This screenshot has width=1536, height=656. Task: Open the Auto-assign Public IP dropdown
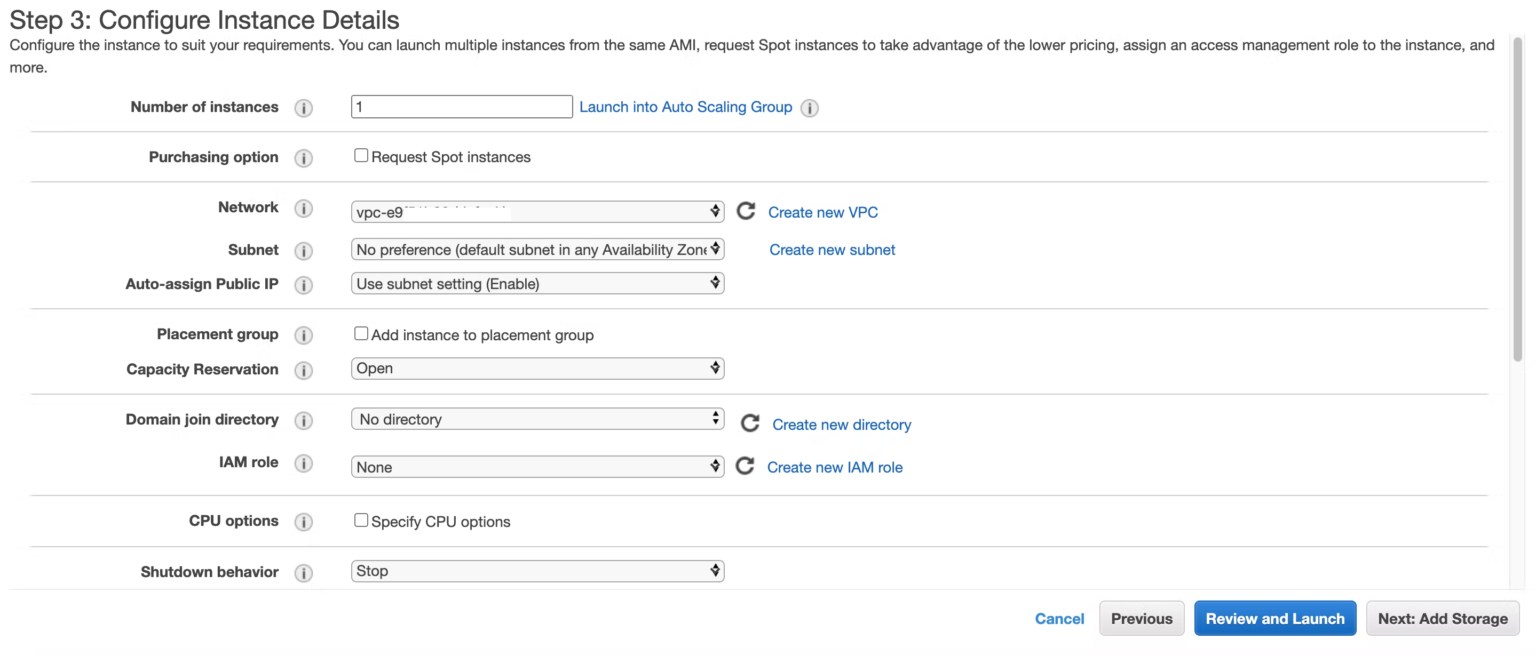(537, 283)
